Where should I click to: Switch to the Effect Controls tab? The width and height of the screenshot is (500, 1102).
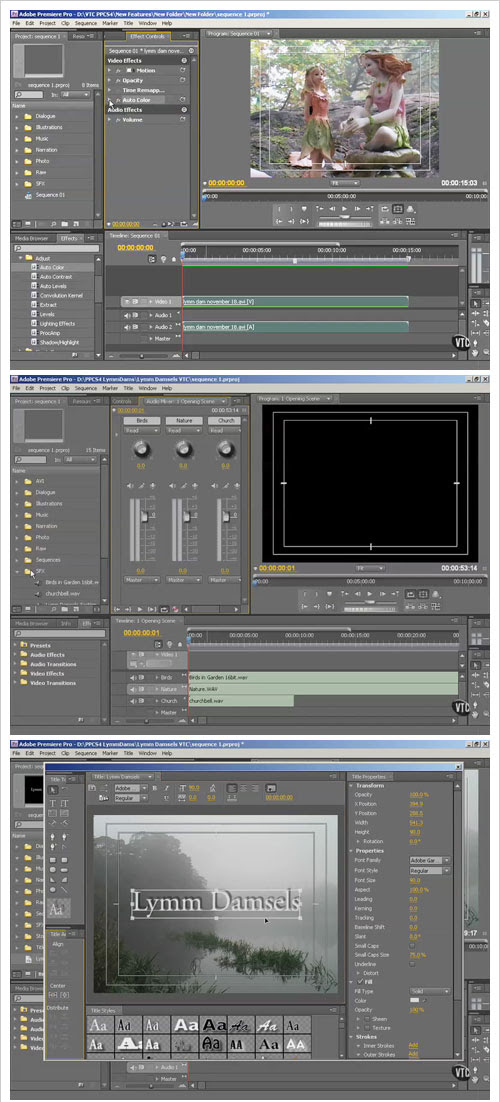coord(148,35)
